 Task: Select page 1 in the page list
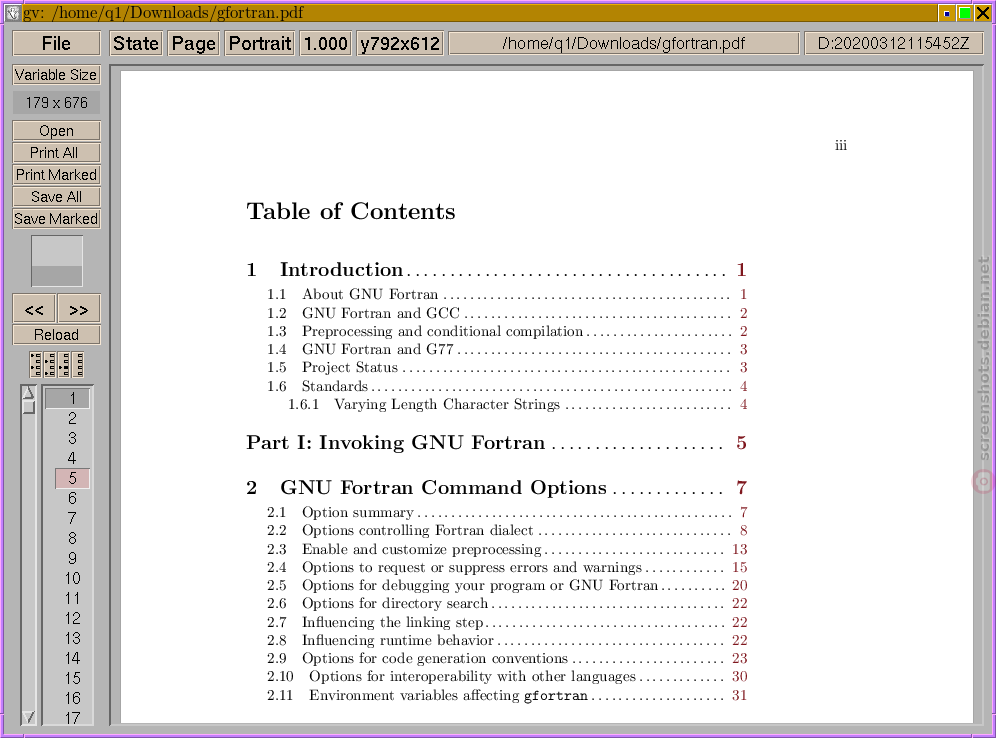(67, 398)
